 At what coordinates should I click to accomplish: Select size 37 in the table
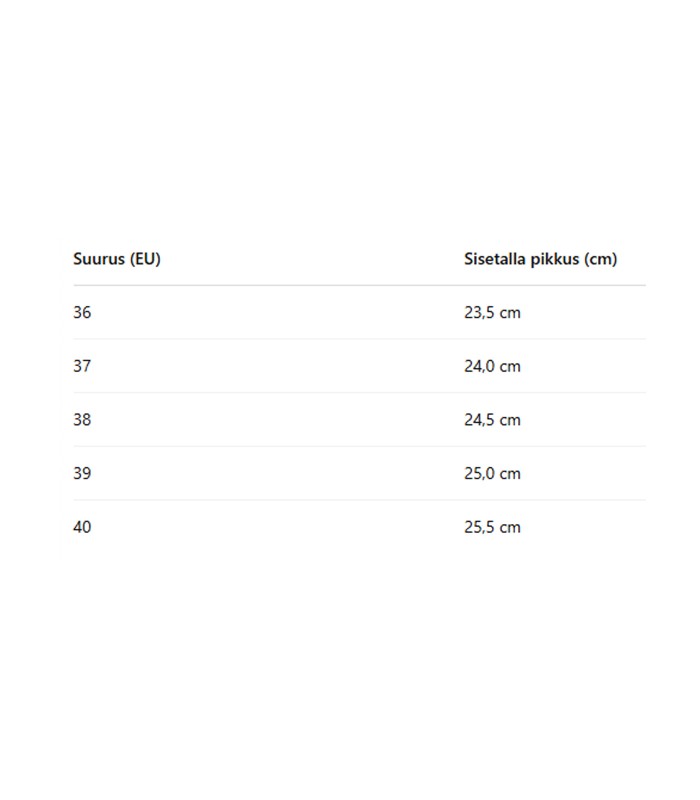click(x=82, y=366)
